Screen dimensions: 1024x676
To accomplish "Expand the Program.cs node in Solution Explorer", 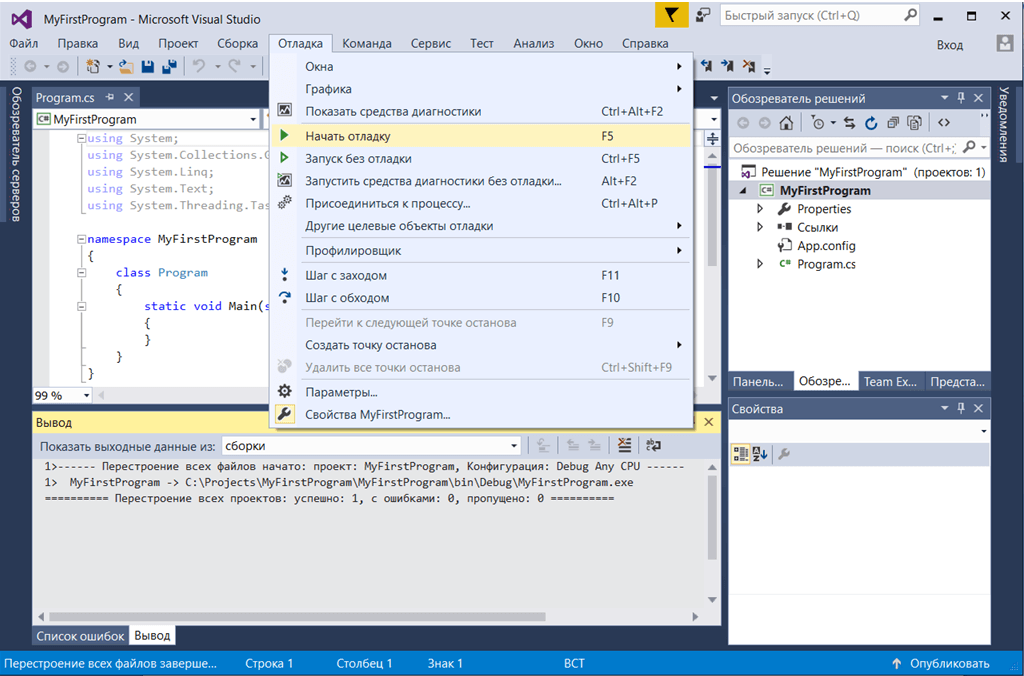I will coord(760,264).
